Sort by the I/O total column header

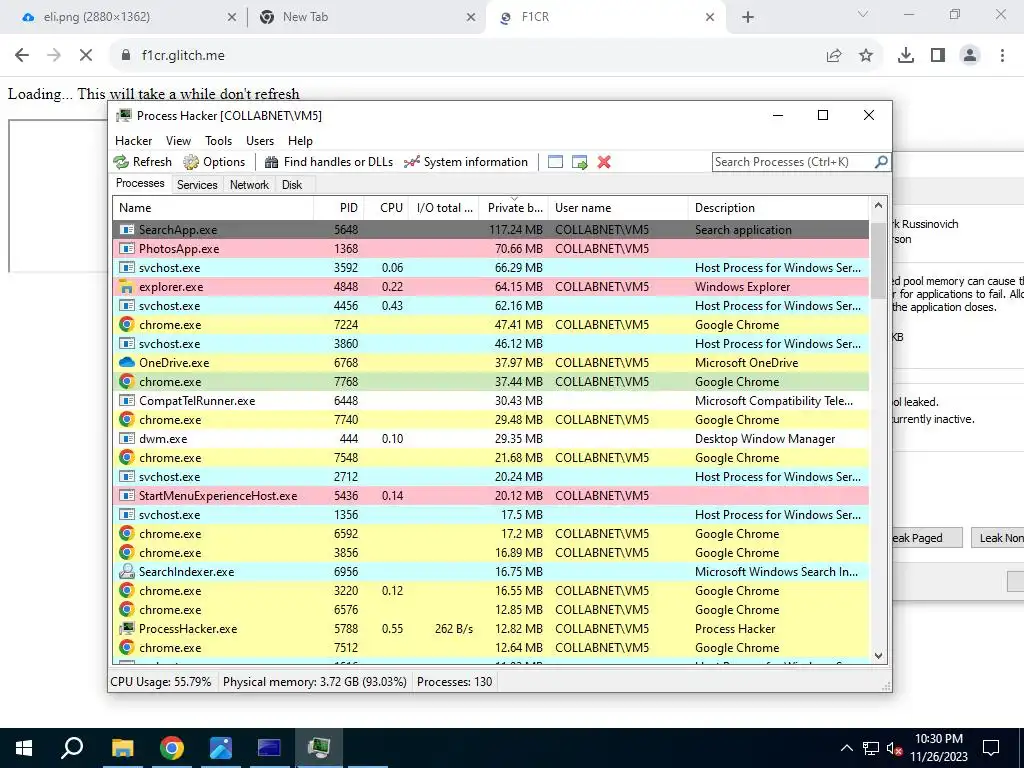pos(444,208)
